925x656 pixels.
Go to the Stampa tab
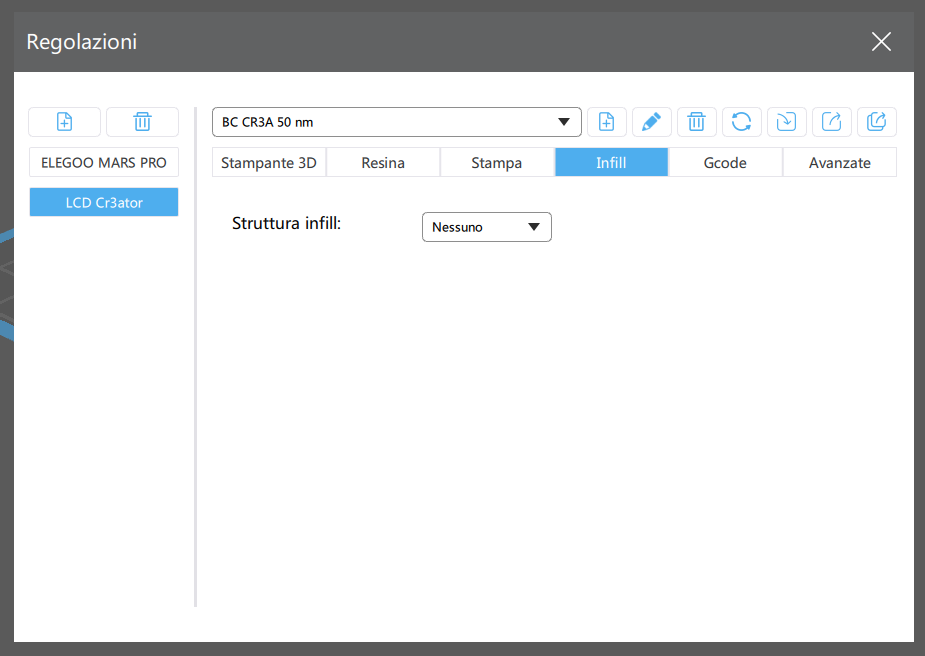[497, 162]
